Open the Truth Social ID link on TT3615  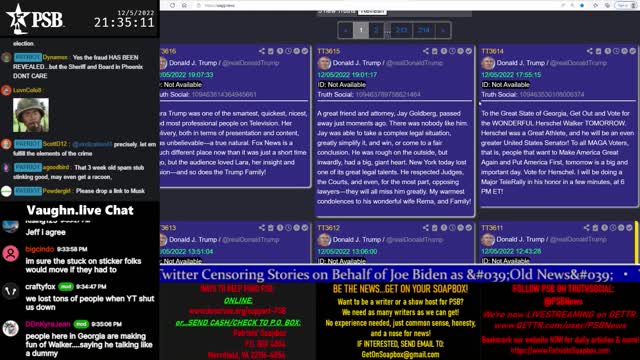(x=388, y=95)
